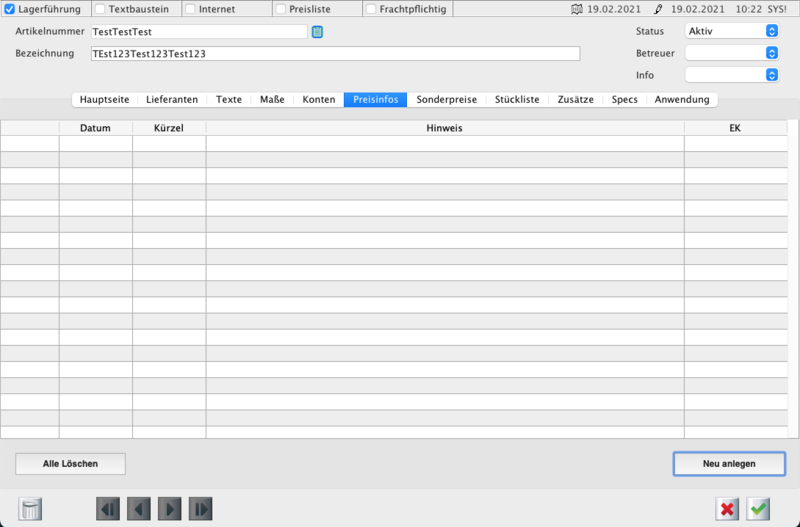Go to the previous record arrow
The width and height of the screenshot is (800, 527).
click(139, 509)
